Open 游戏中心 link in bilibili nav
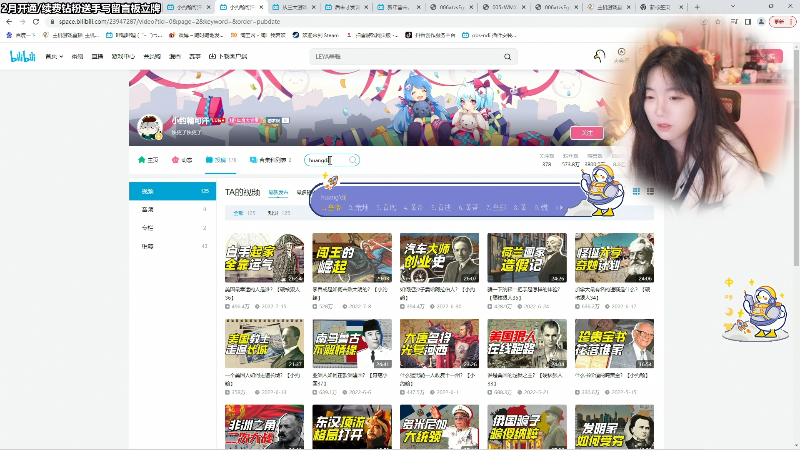The height and width of the screenshot is (450, 800). click(x=123, y=57)
